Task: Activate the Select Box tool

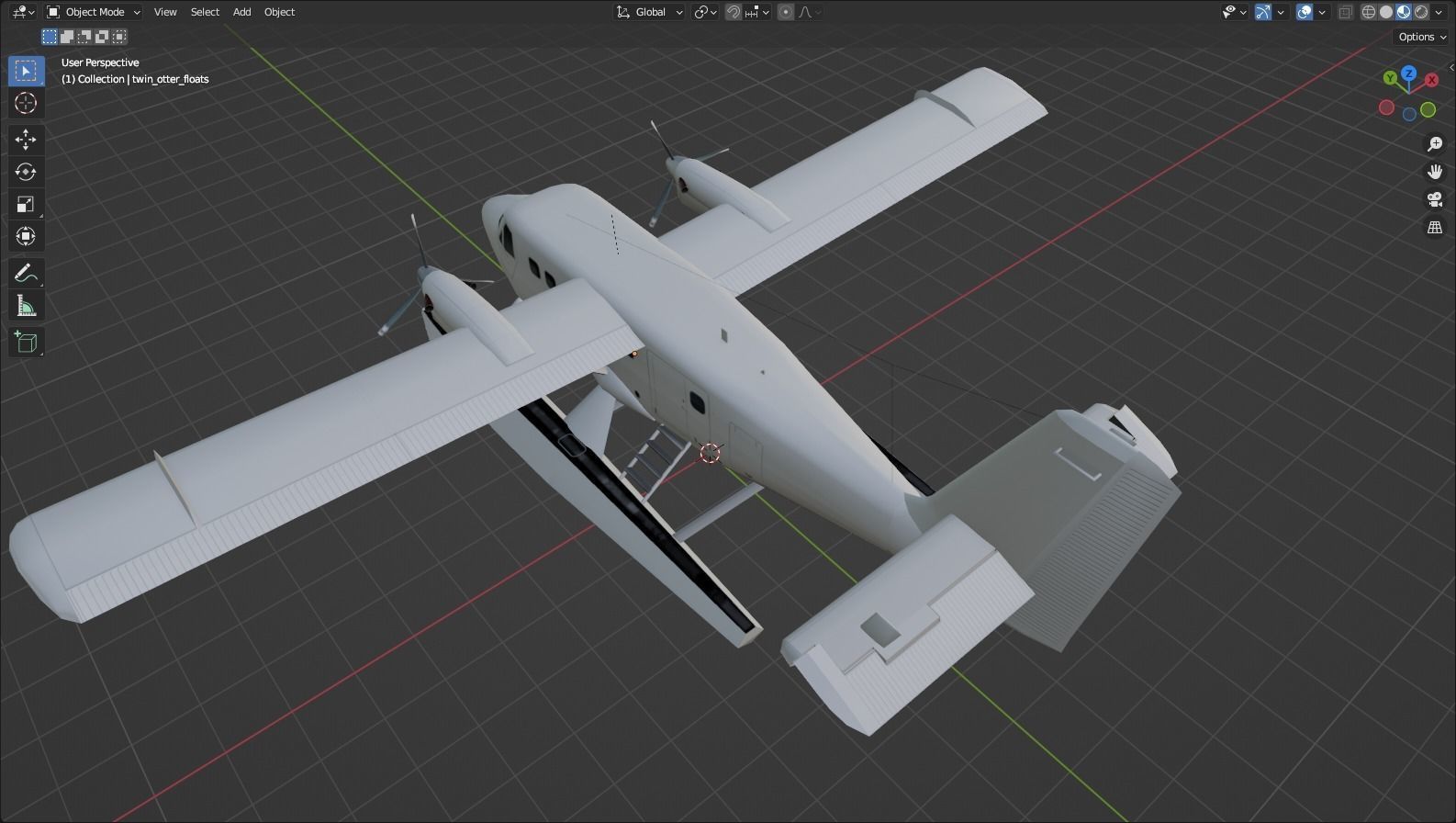Action: tap(26, 71)
